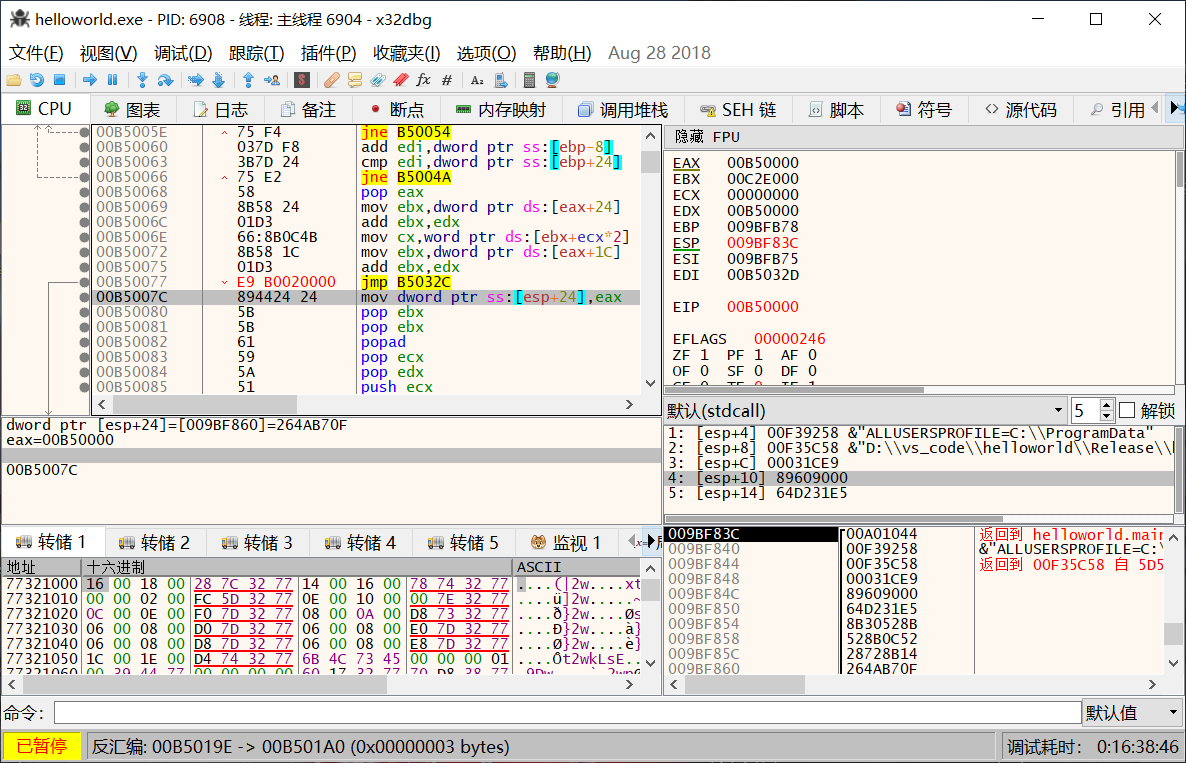Click the stack panel horizontal scrollbar
This screenshot has height=763, width=1186.
coord(747,684)
